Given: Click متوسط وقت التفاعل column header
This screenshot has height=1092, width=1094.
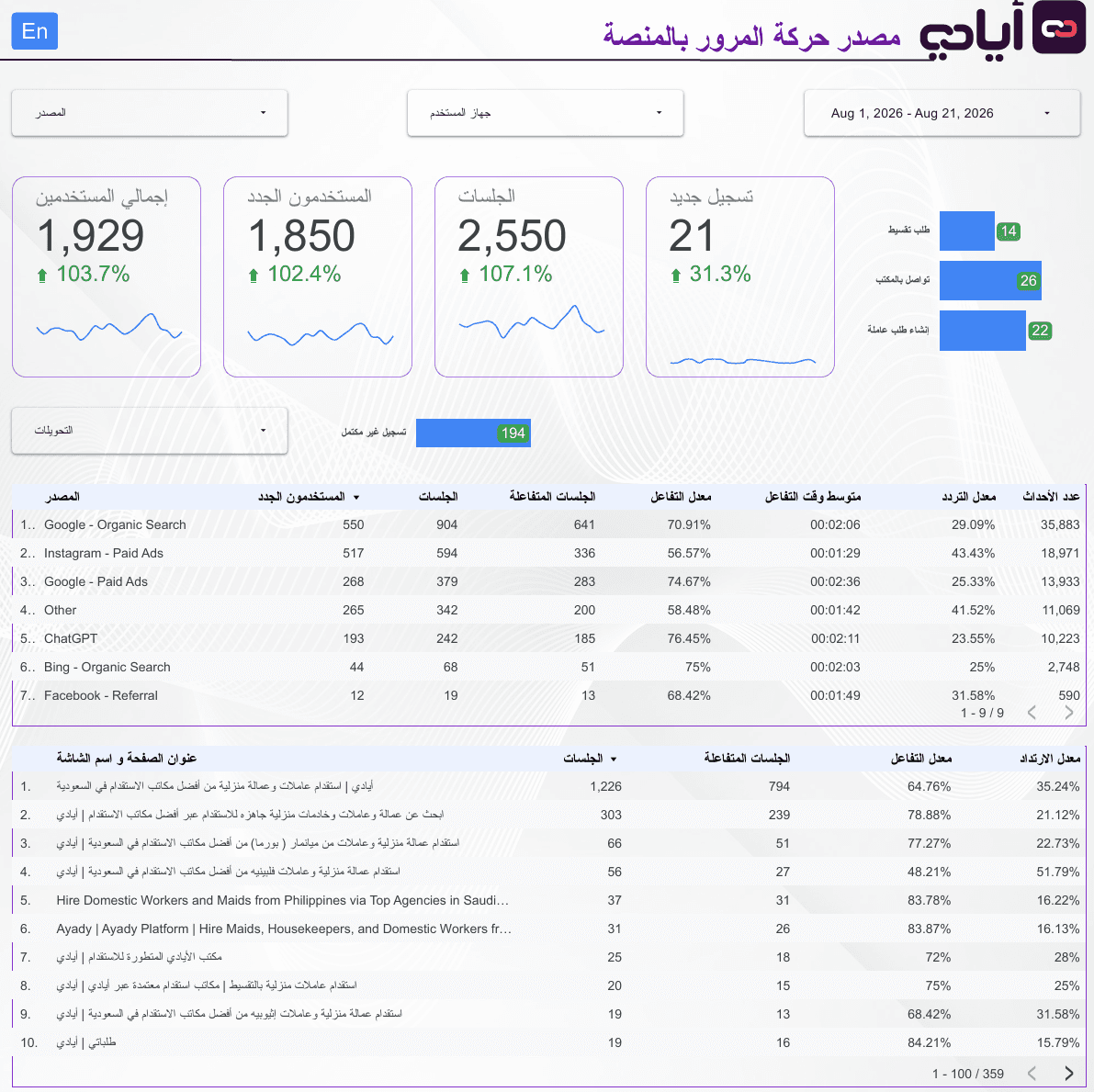Looking at the screenshot, I should [813, 496].
